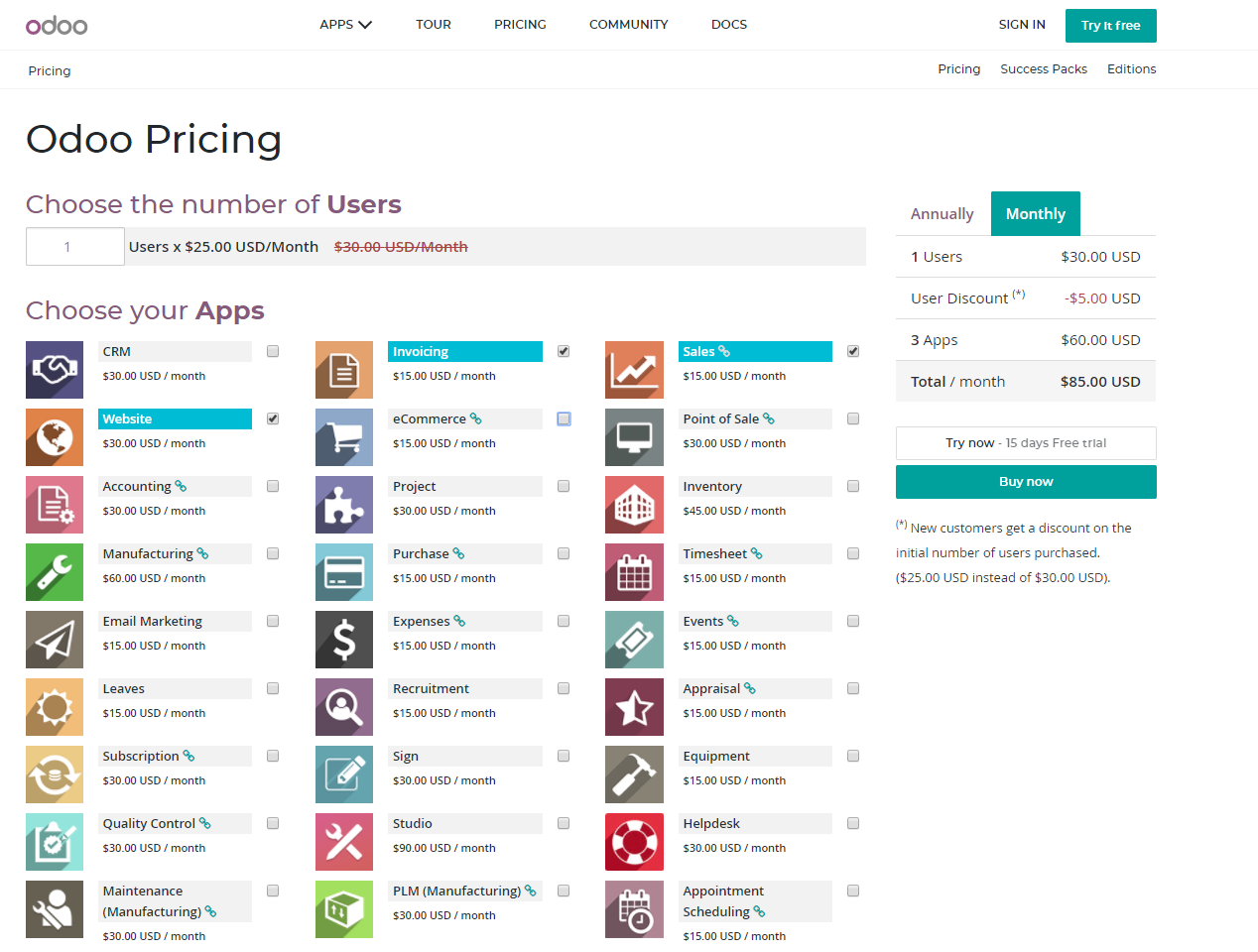The width and height of the screenshot is (1258, 952).
Task: Click the Point of Sale monitor icon
Action: [x=634, y=437]
